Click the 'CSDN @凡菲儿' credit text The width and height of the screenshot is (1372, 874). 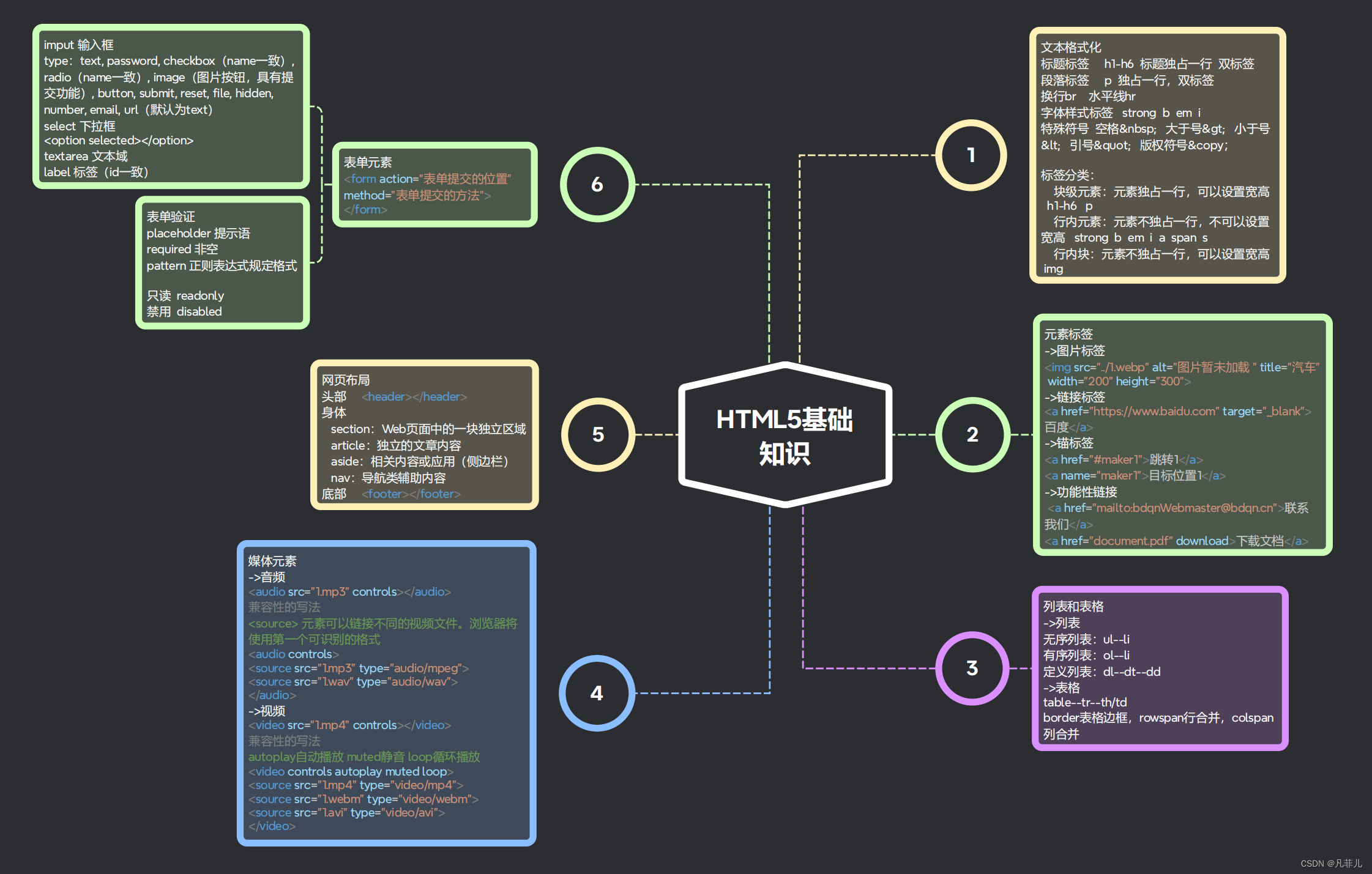pyautogui.click(x=1331, y=864)
